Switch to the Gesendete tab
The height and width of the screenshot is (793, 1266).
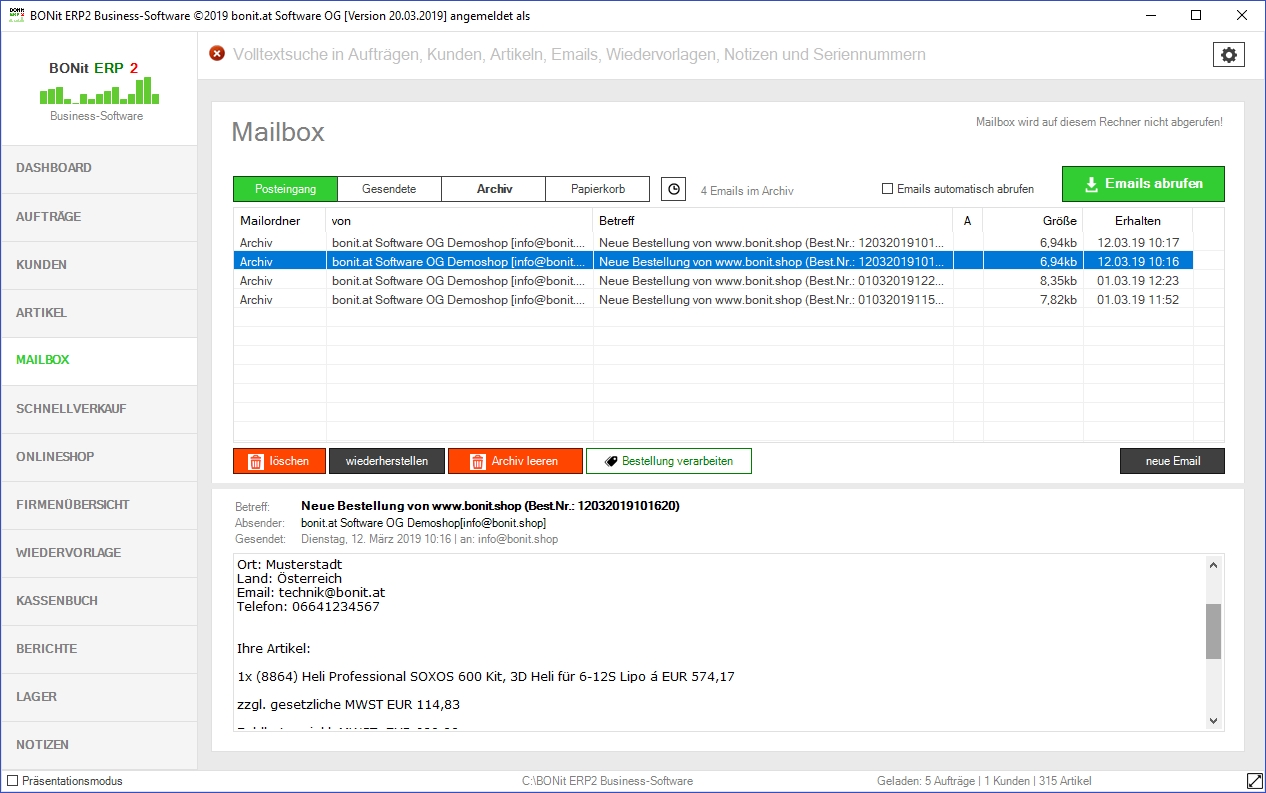(x=389, y=188)
